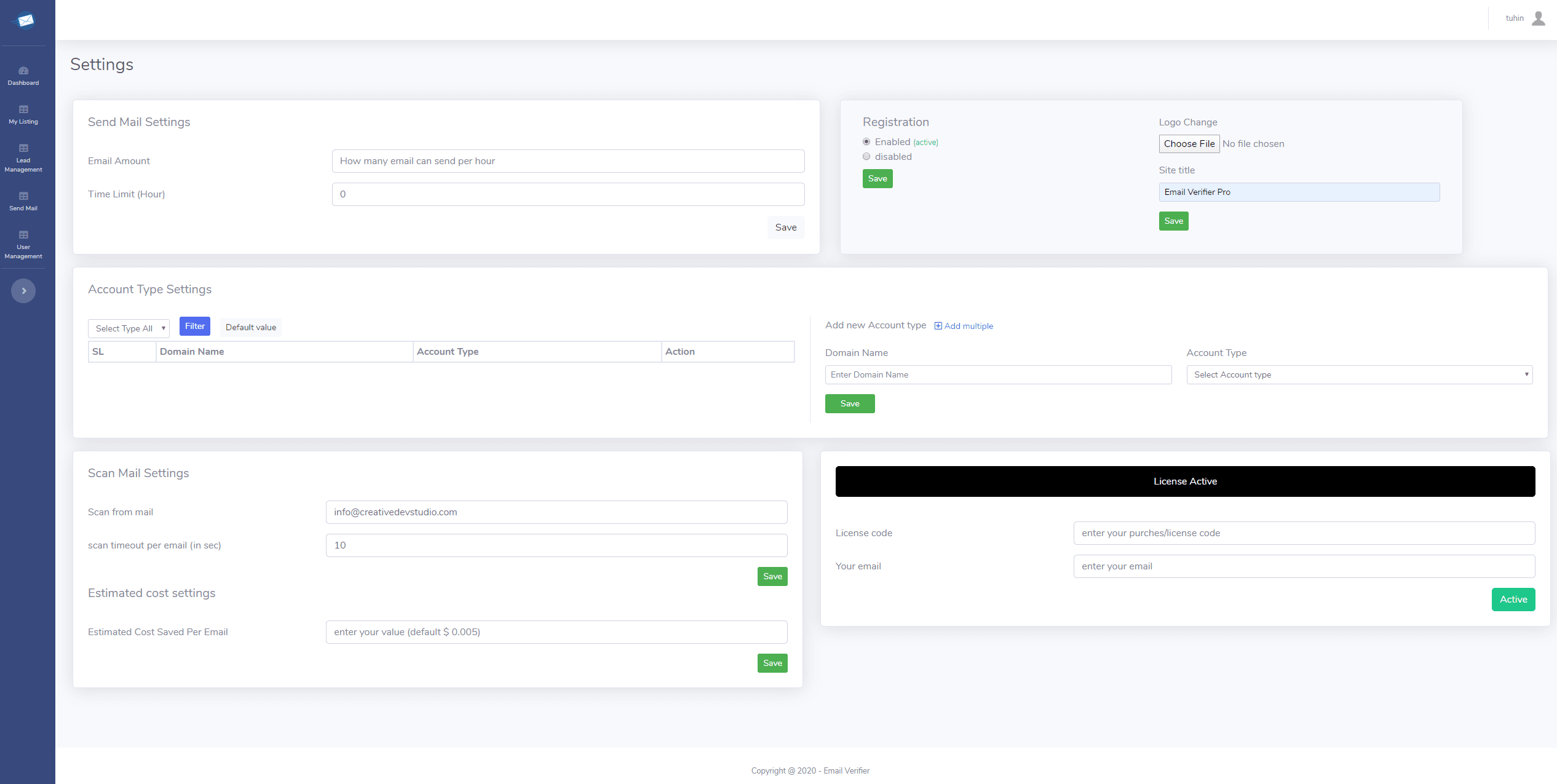Click the tuhin user avatar icon
Screen dimensions: 1557x784
coord(1538,18)
